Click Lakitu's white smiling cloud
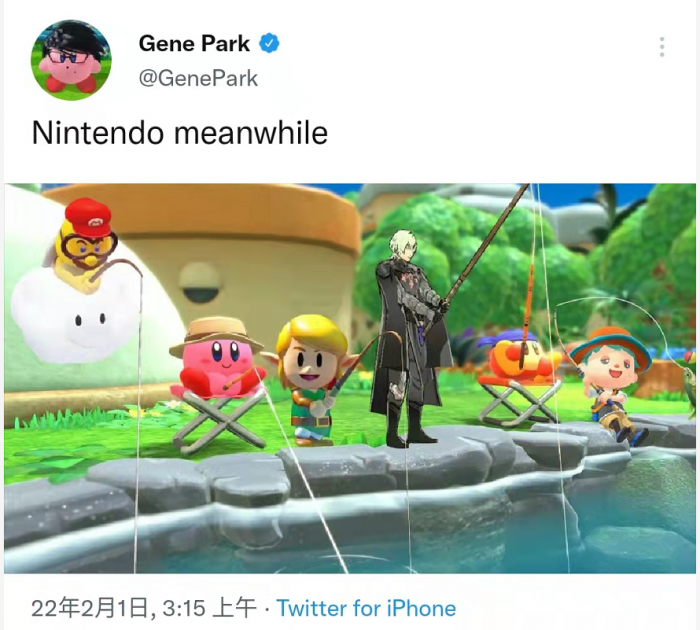This screenshot has width=700, height=630. 74,319
